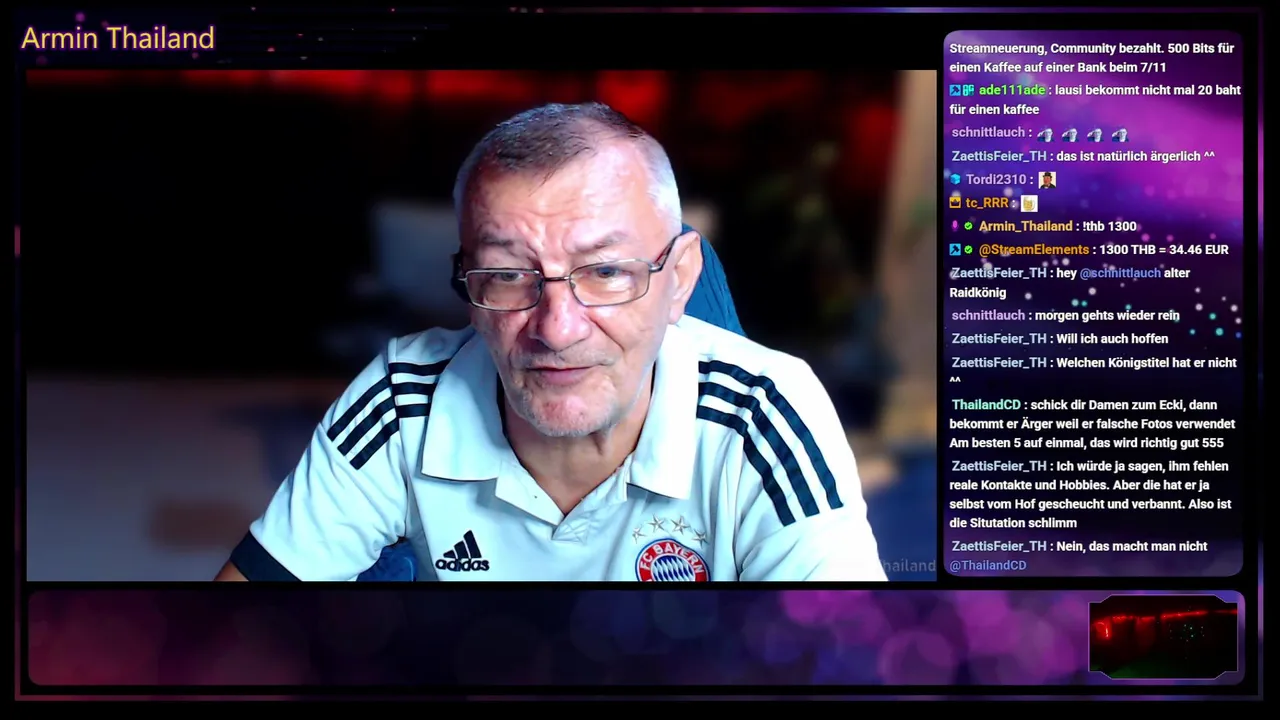Click the Adidas logo on the shirt
This screenshot has width=1280, height=720.
tap(462, 552)
